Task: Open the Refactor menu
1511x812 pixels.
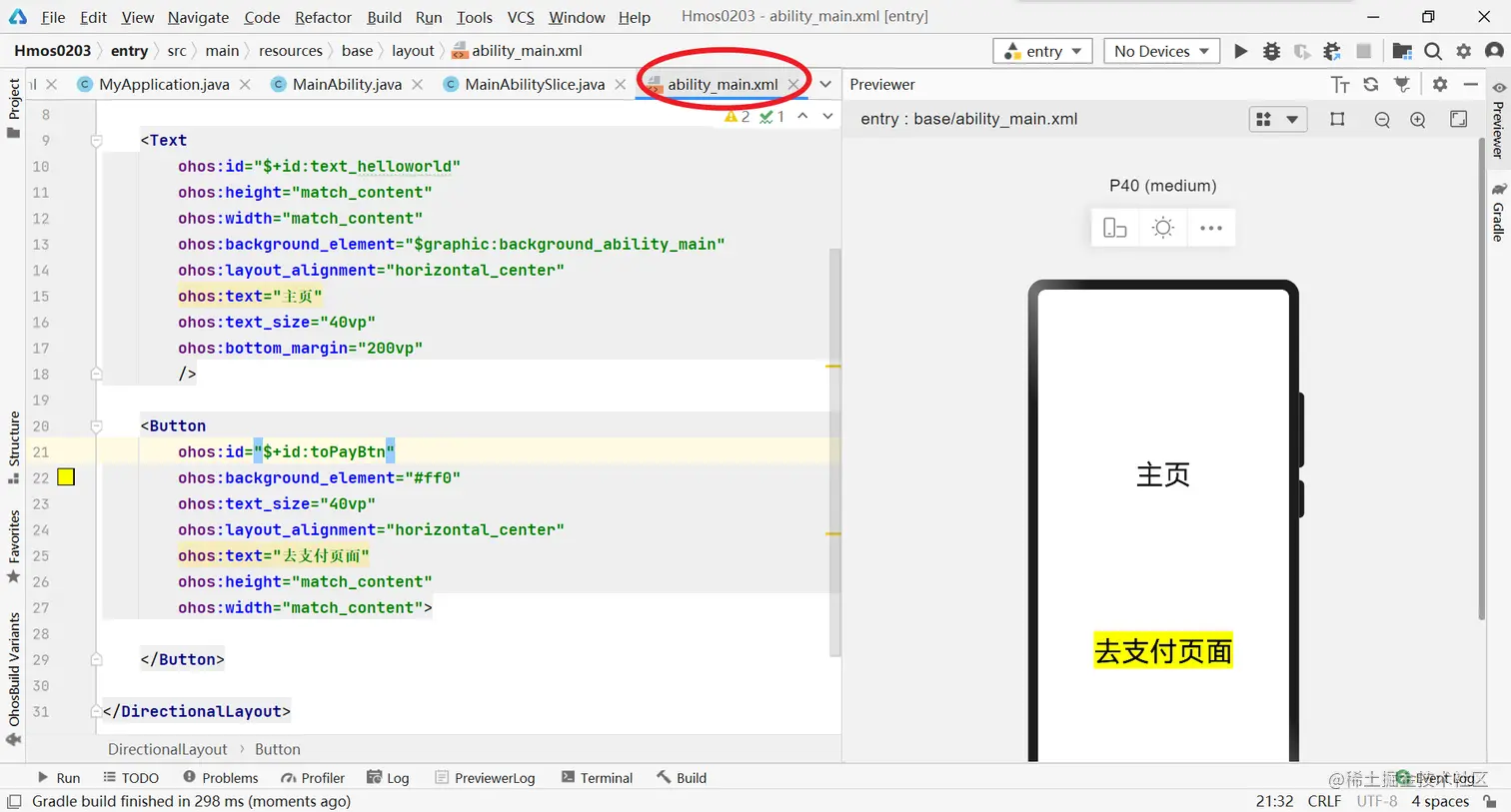Action: coord(323,17)
